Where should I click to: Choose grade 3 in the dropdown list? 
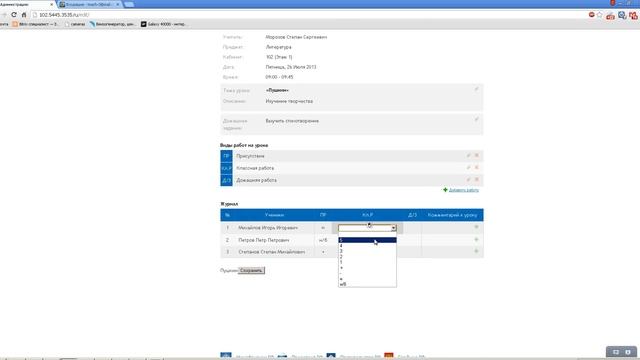367,251
